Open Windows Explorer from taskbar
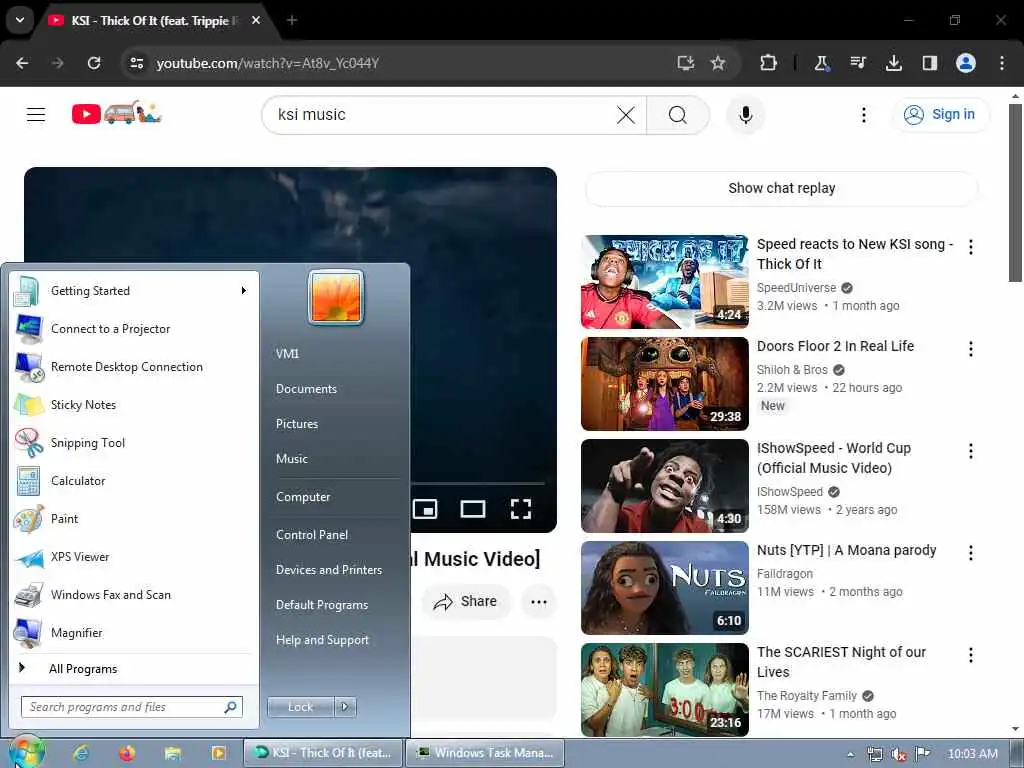Screen dimensions: 1024x768 click(x=172, y=754)
